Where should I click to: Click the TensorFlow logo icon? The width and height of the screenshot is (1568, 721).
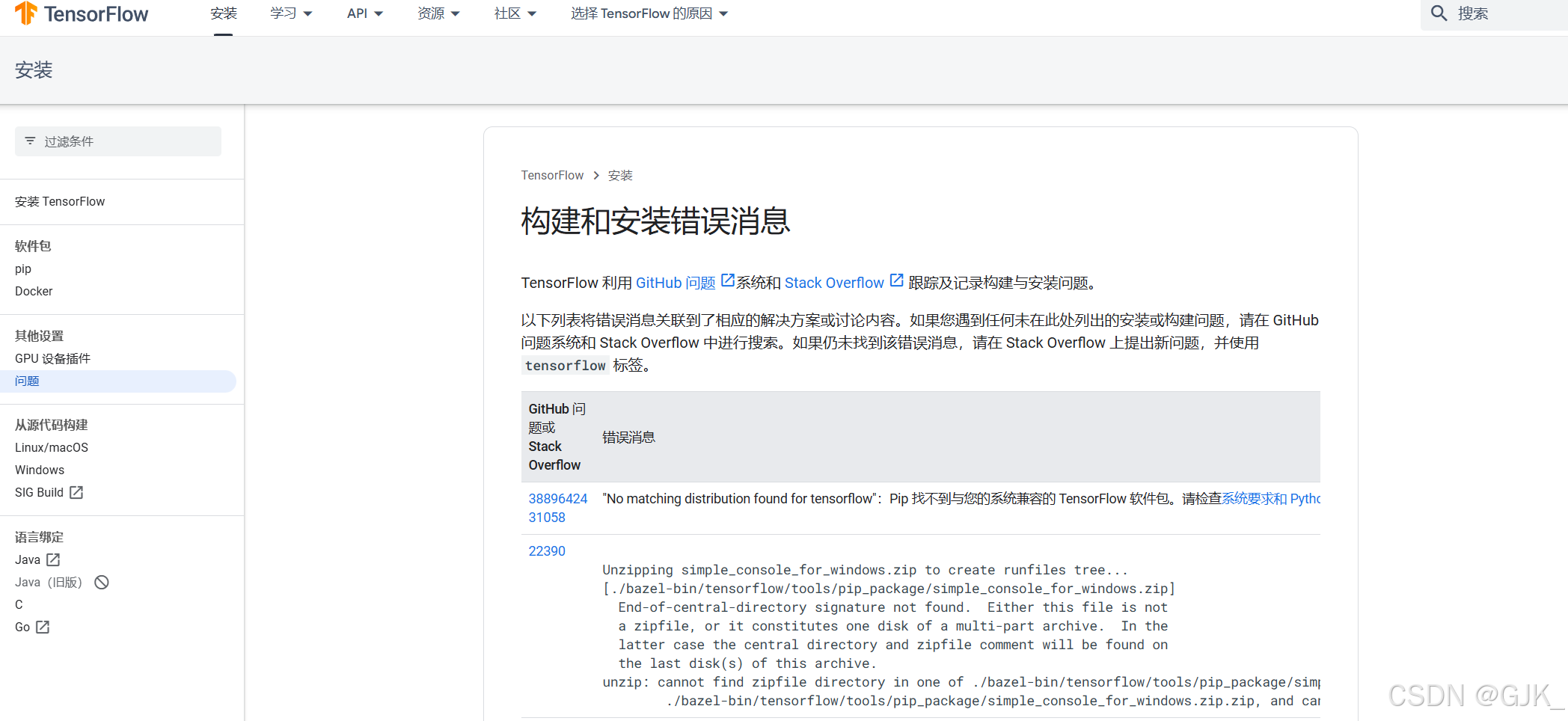pos(28,13)
